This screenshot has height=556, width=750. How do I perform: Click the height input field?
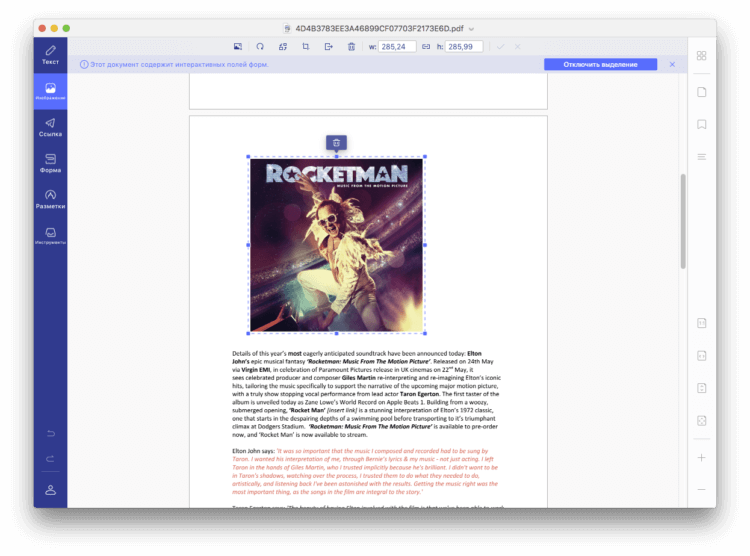(464, 46)
